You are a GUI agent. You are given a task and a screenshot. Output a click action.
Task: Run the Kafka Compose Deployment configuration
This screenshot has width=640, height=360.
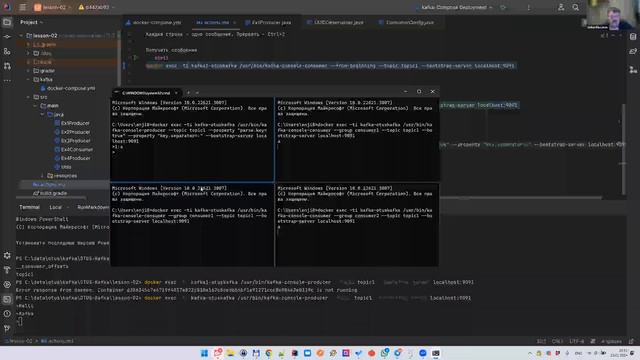tap(503, 7)
